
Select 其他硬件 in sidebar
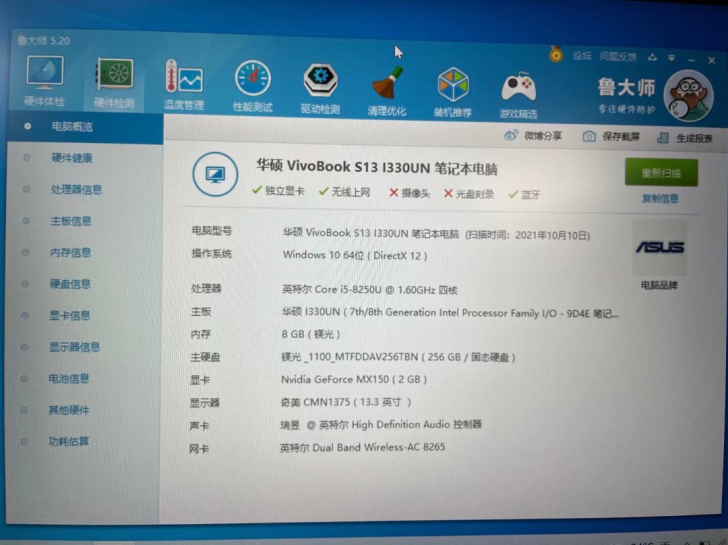[68, 410]
